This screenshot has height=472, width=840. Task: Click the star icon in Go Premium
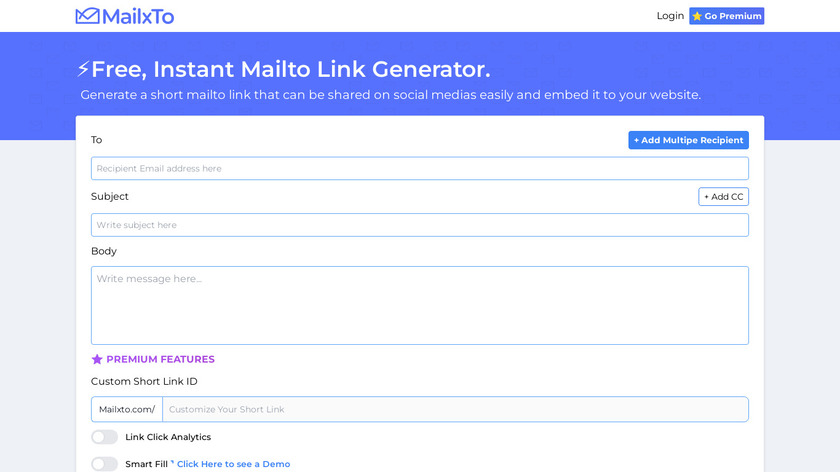coord(697,16)
